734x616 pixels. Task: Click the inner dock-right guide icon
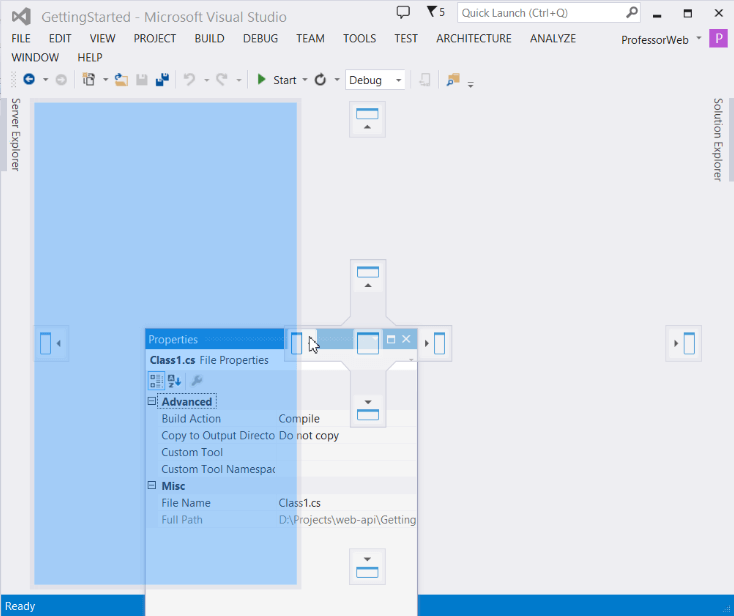pos(434,344)
